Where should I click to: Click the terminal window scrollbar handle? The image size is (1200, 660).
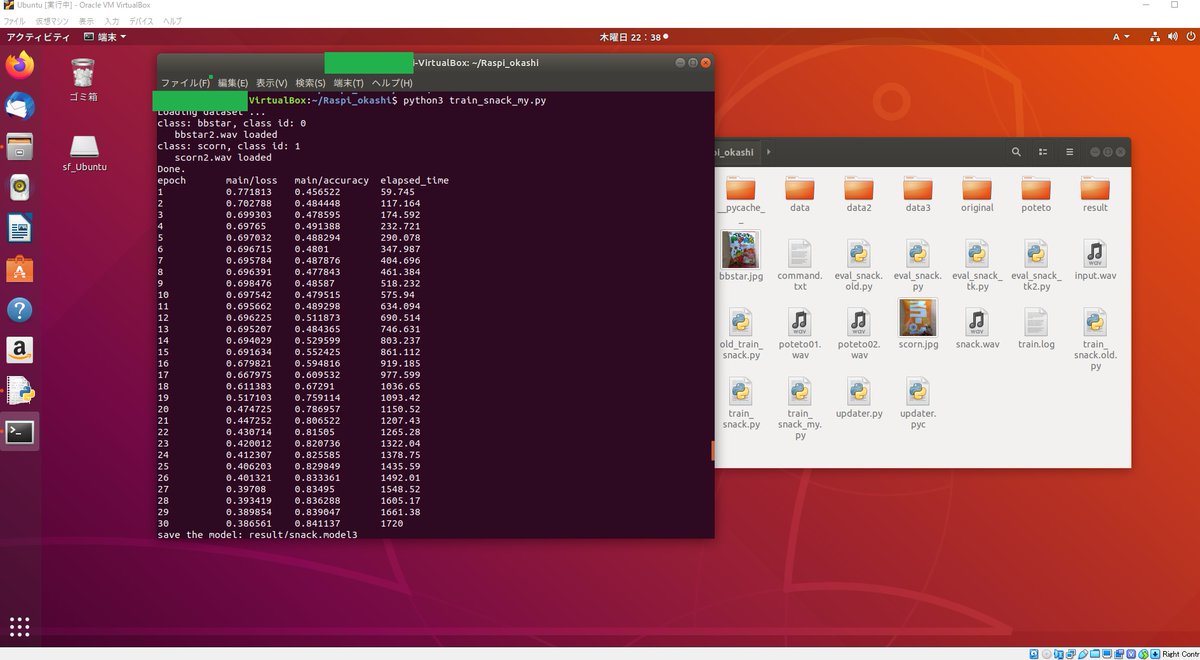(x=713, y=451)
